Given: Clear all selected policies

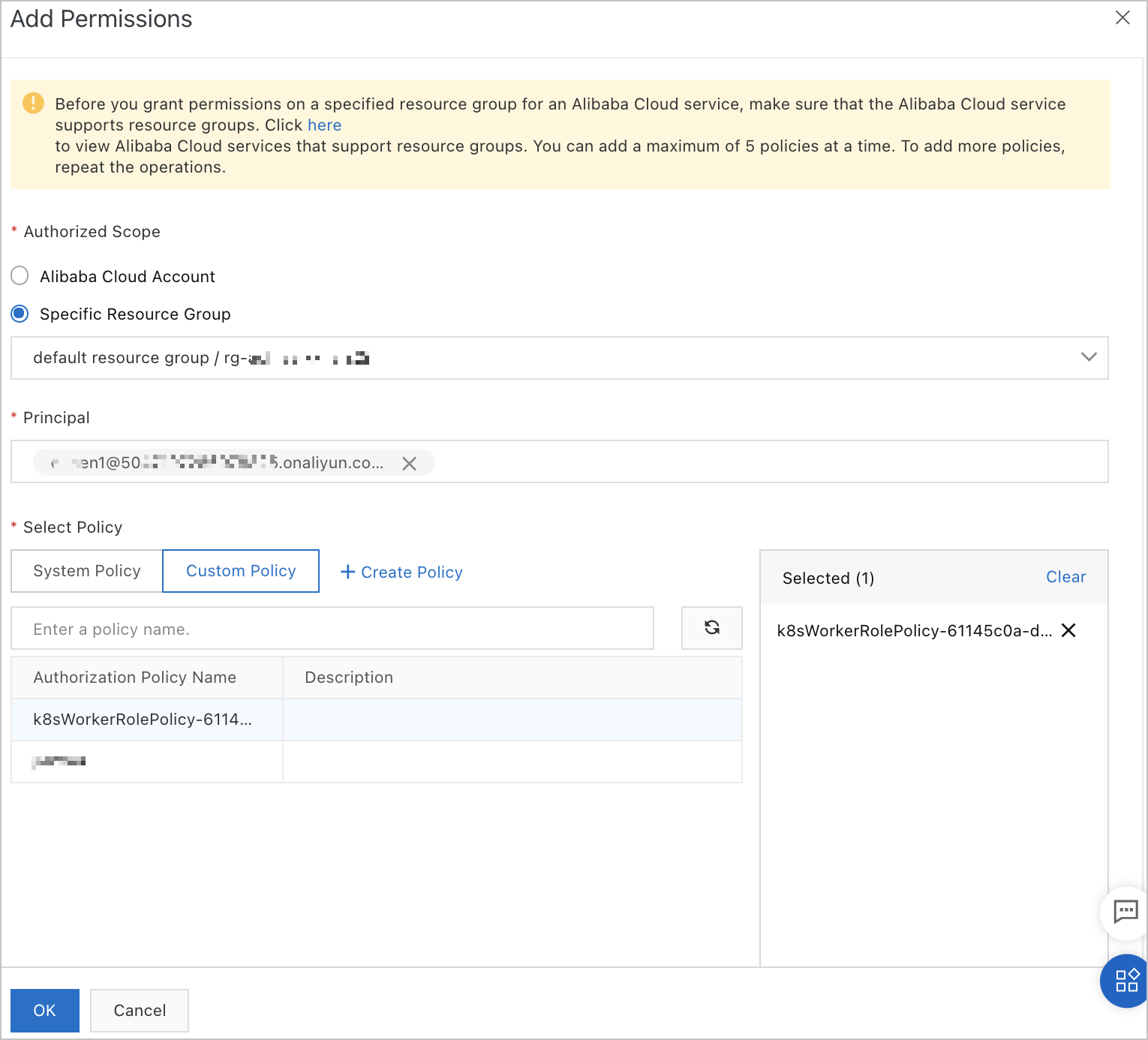Looking at the screenshot, I should (1065, 577).
